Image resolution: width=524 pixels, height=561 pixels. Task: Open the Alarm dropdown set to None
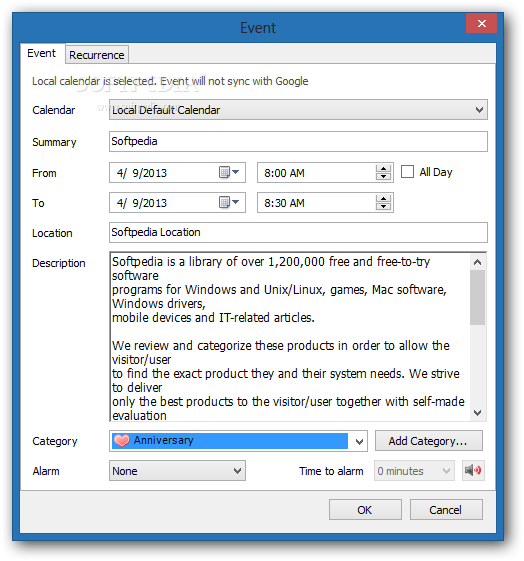(177, 471)
